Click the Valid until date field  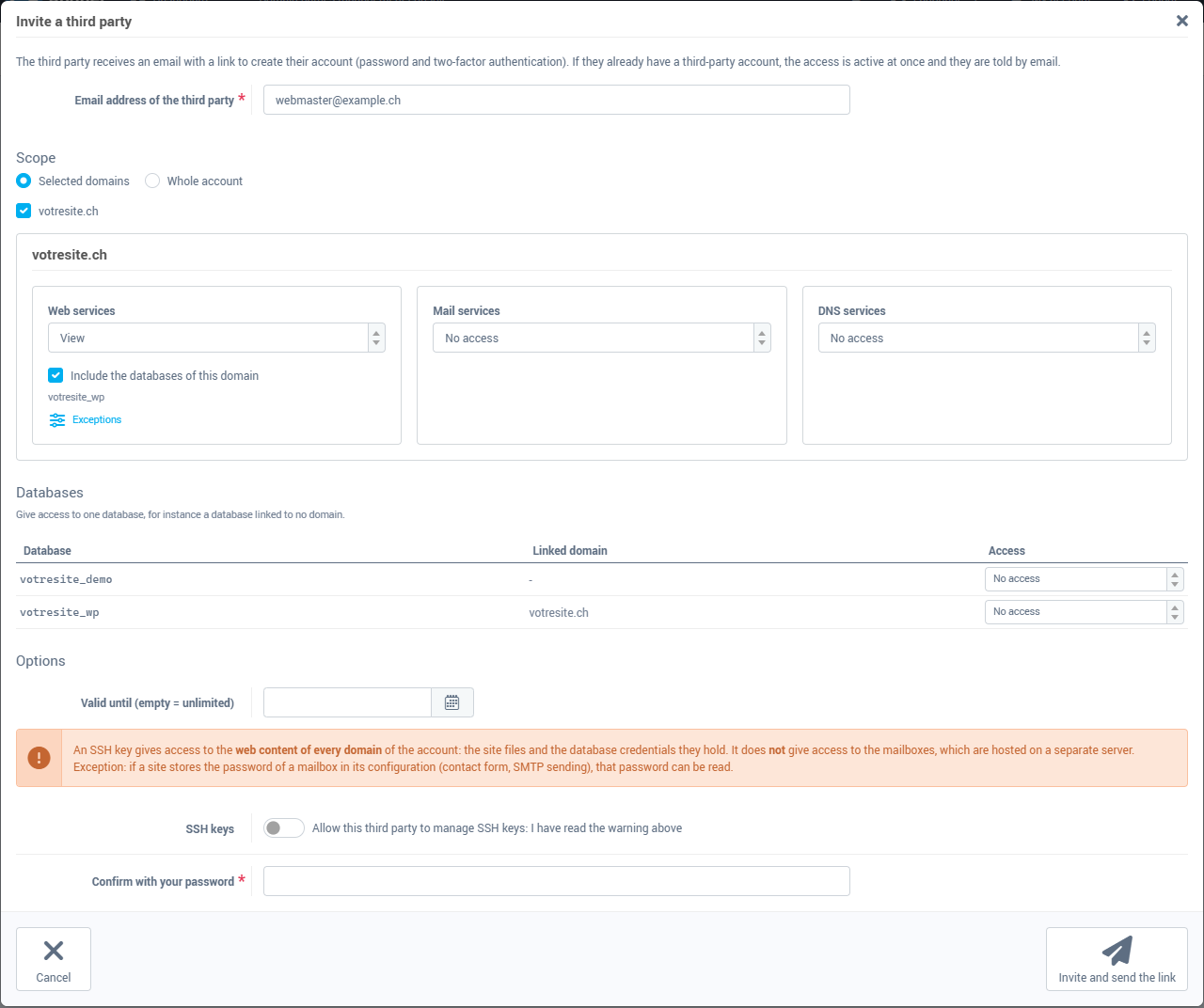tap(347, 702)
